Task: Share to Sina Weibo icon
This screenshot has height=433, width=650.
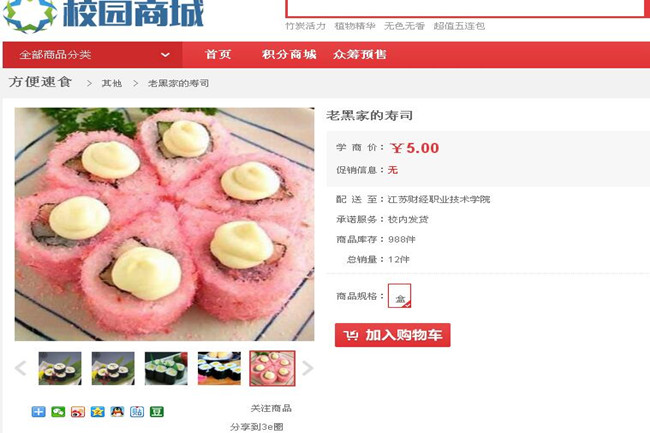Action: tap(78, 411)
